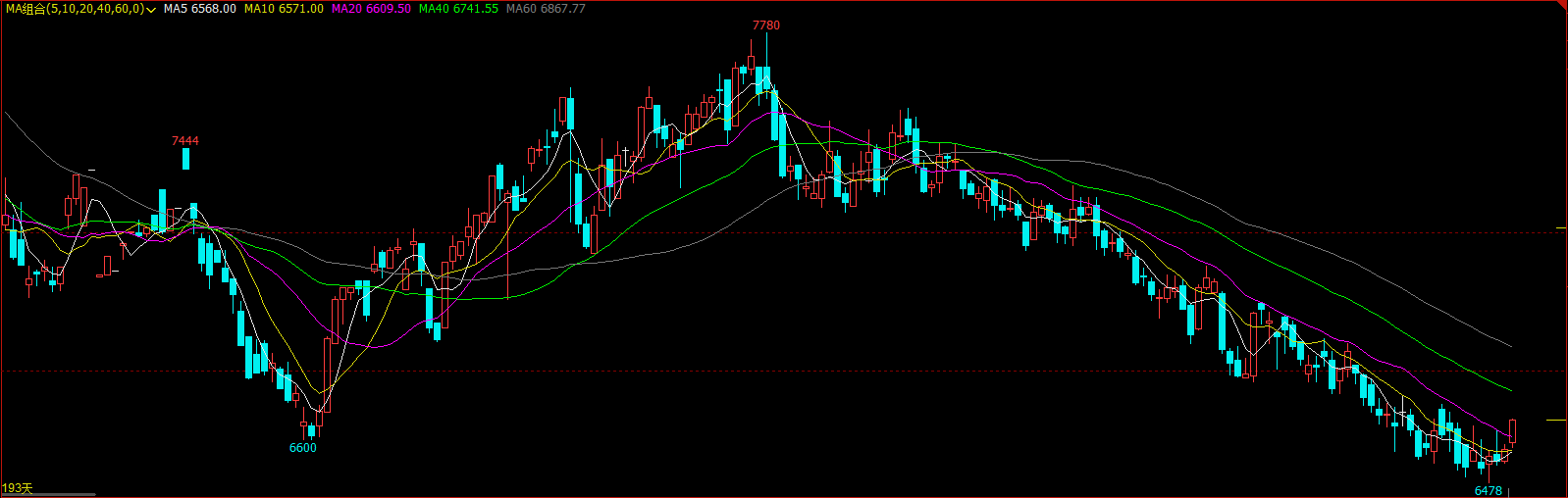Select the MA60 6867.77 value label

click(546, 9)
